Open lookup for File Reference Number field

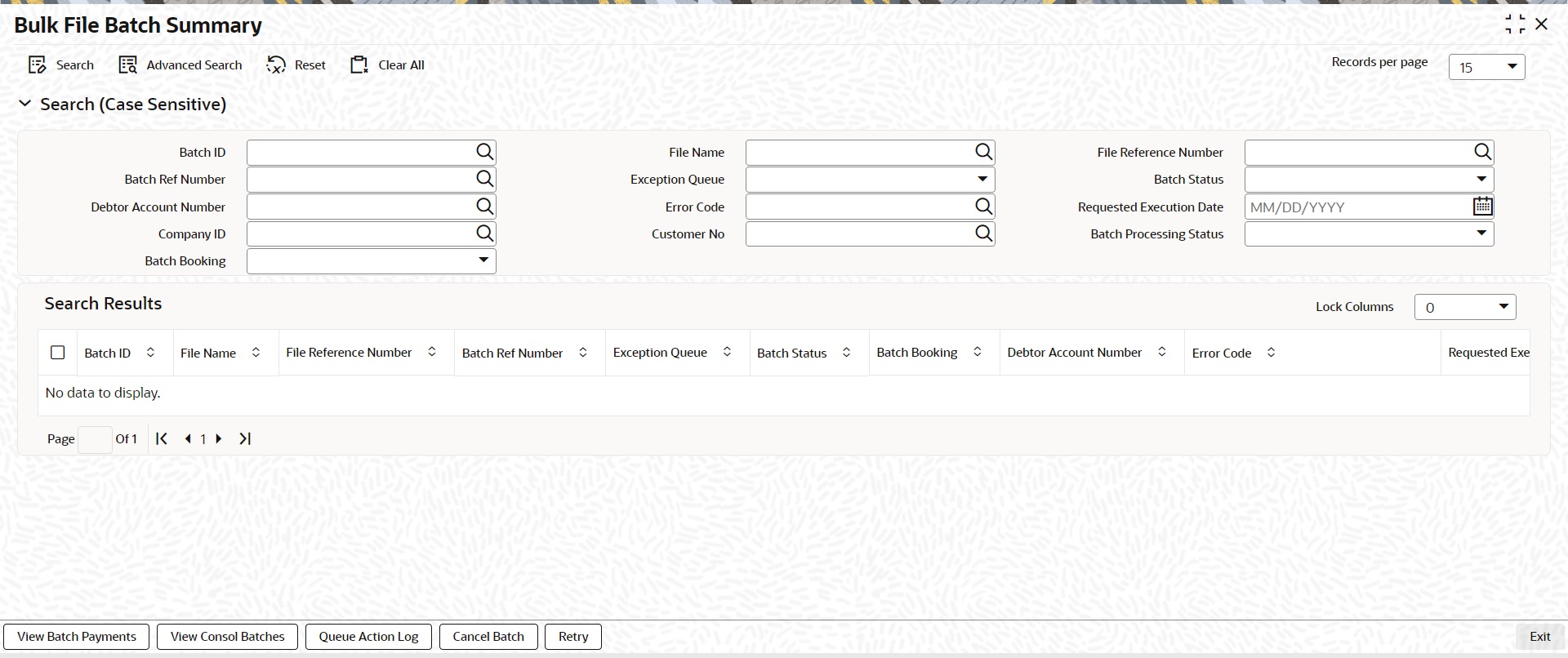[1482, 152]
